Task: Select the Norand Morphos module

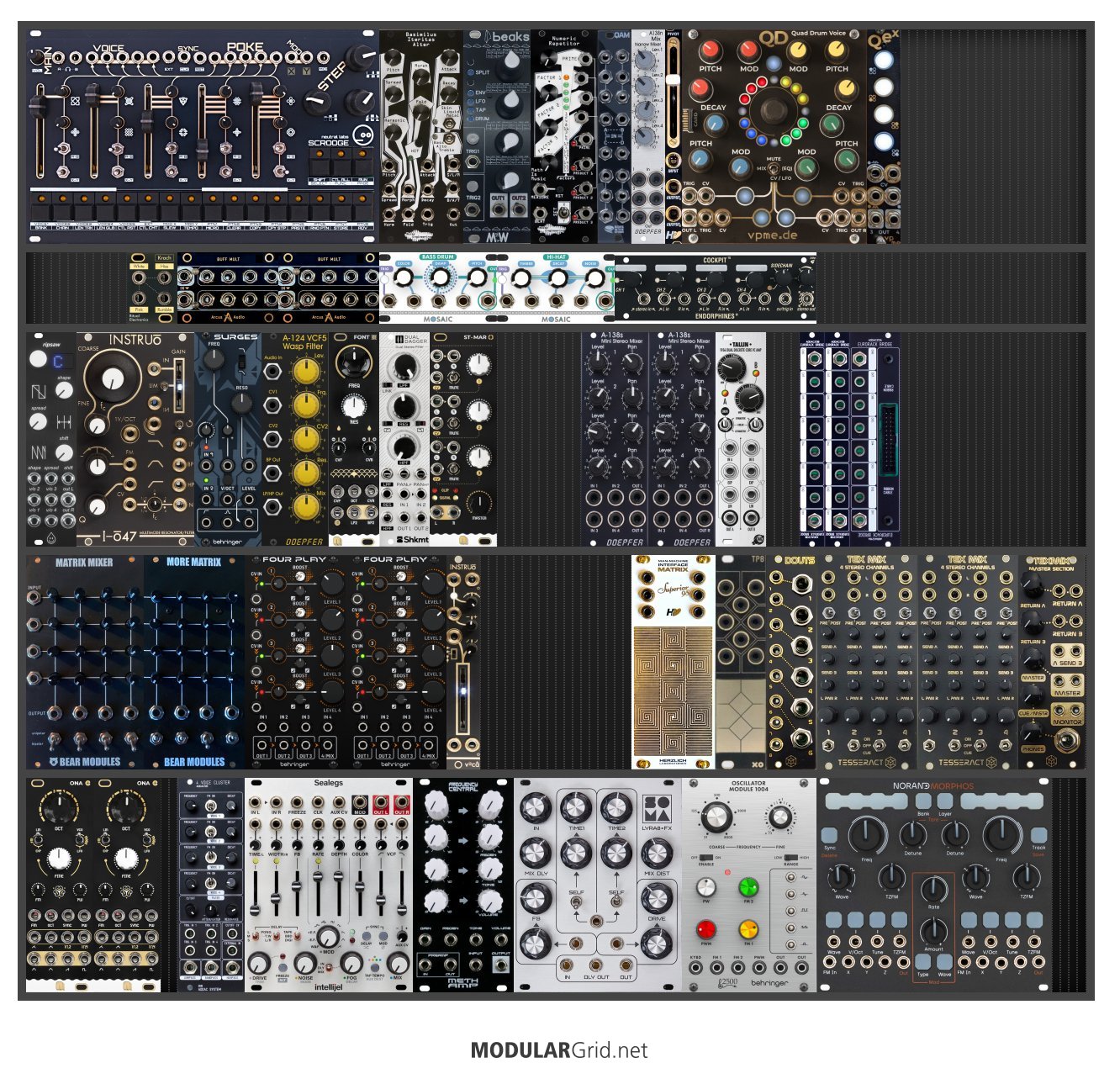Action: [934, 885]
